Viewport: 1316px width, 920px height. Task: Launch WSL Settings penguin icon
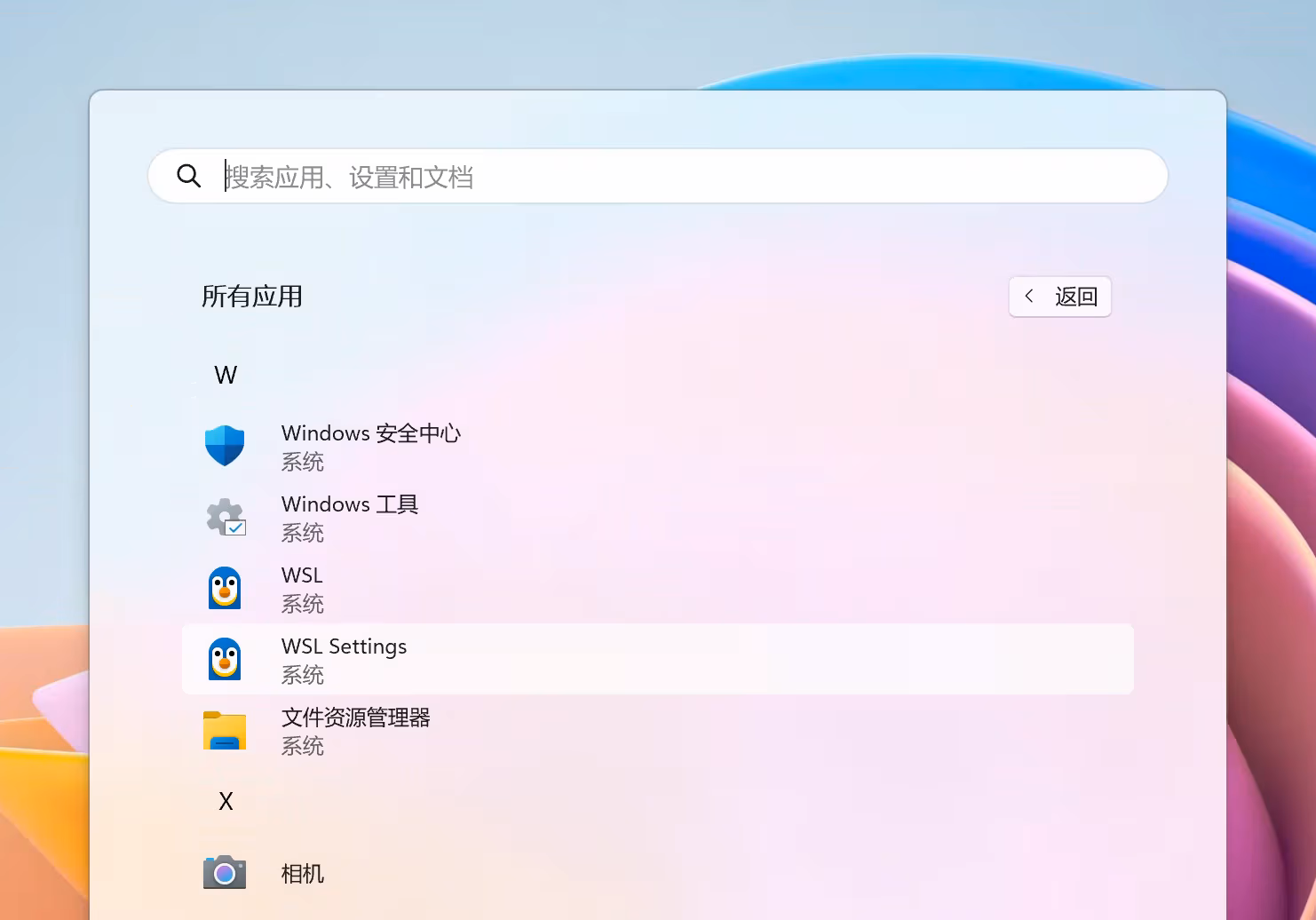coord(225,659)
